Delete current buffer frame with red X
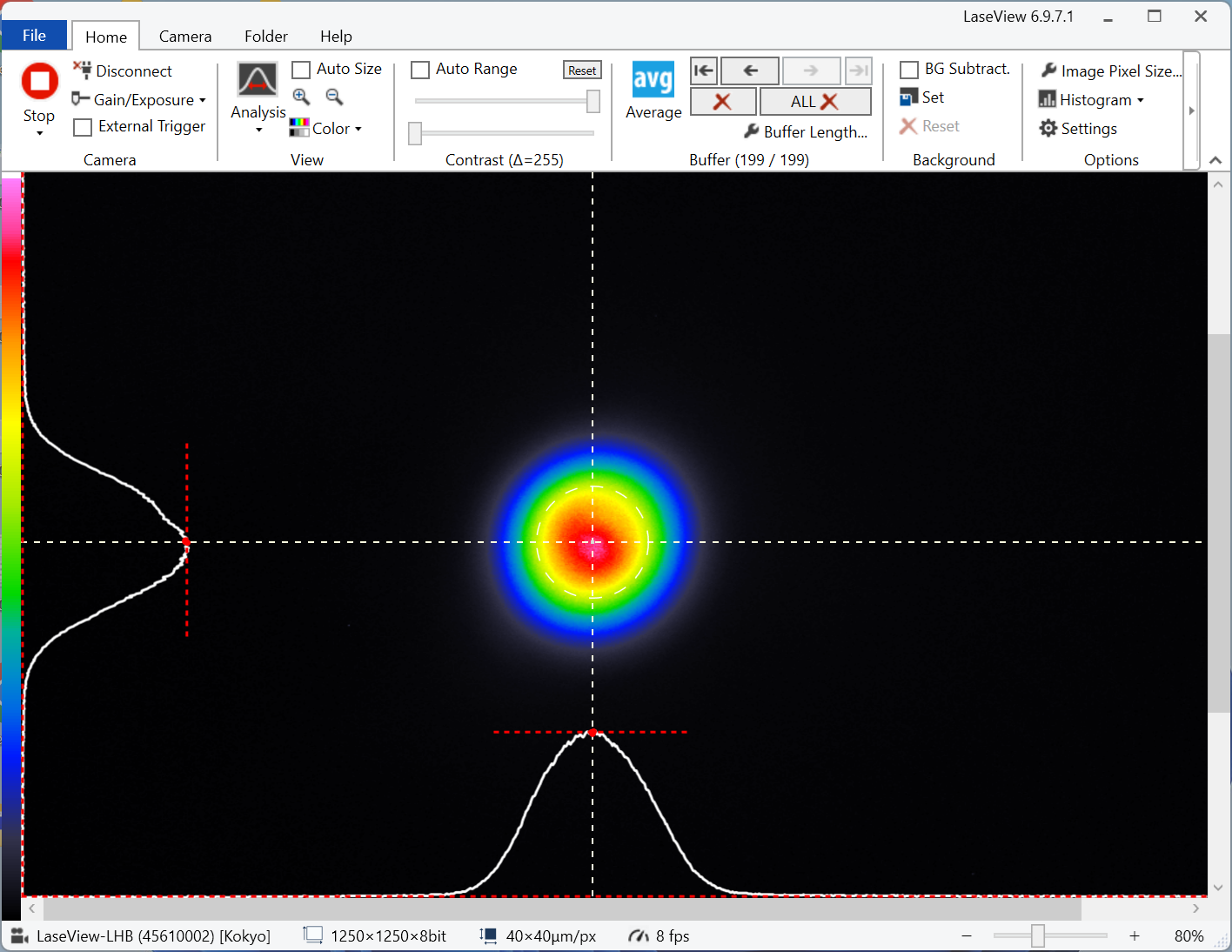Screen dimensions: 1232x952 pos(722,102)
